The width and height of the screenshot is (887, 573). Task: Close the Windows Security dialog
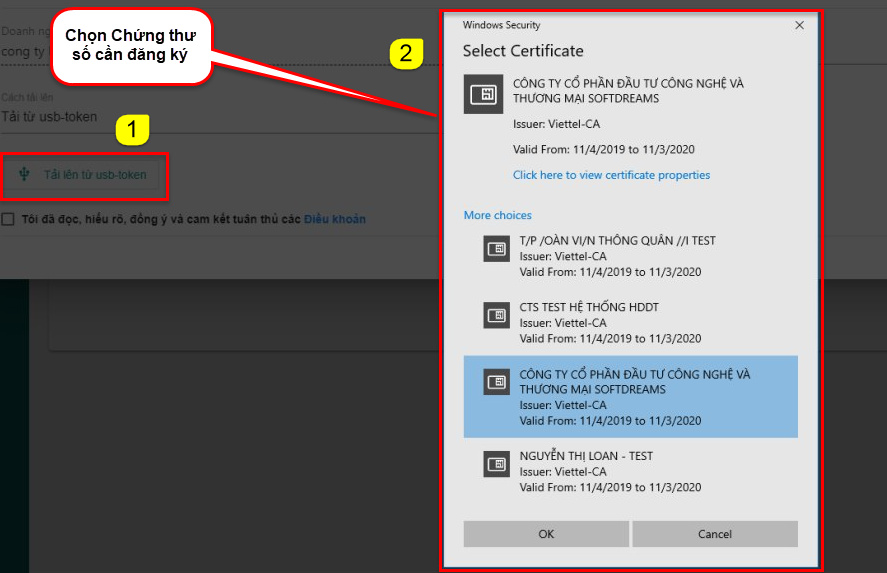coord(799,25)
